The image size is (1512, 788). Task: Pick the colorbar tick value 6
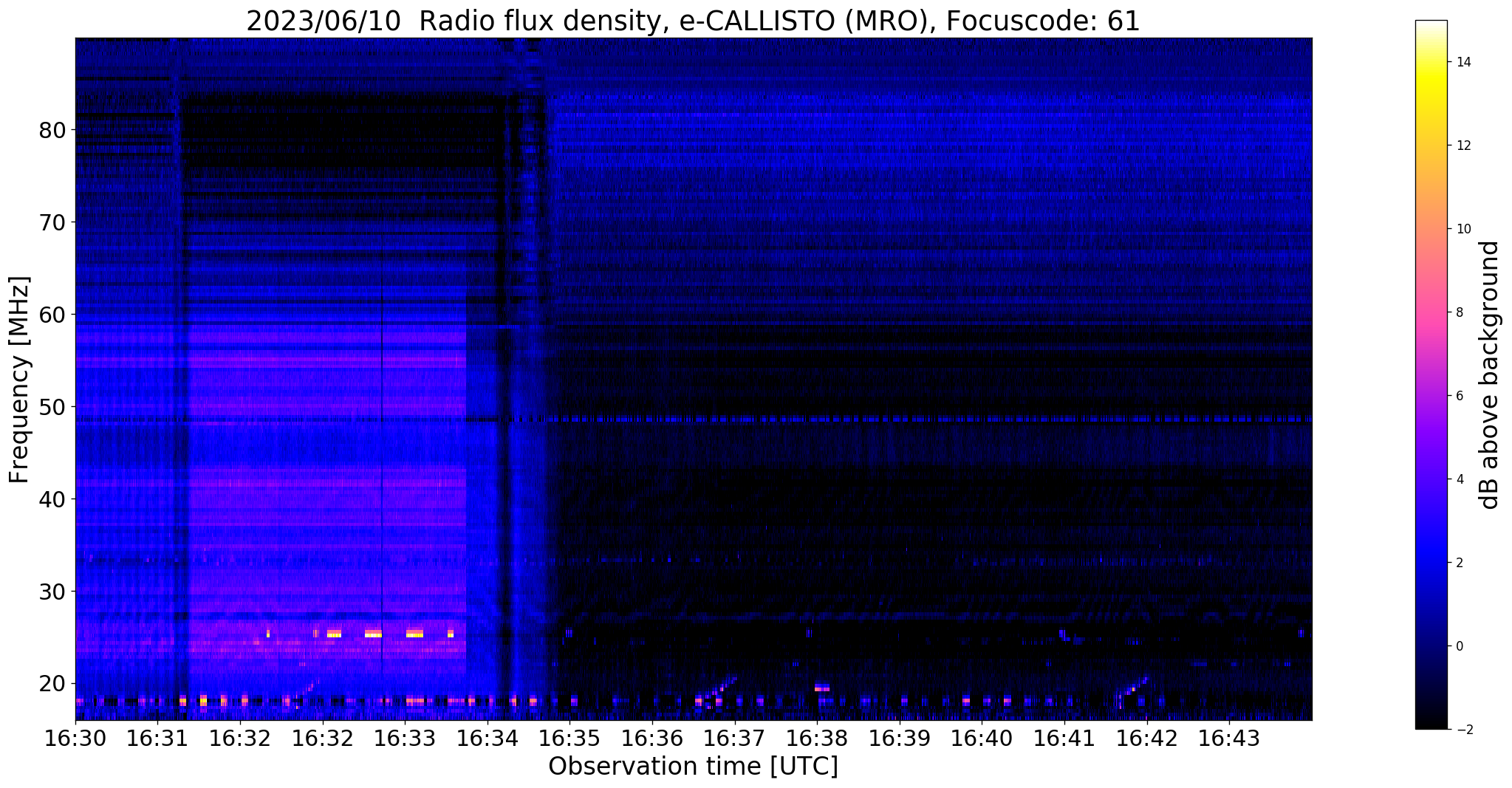pyautogui.click(x=1459, y=396)
